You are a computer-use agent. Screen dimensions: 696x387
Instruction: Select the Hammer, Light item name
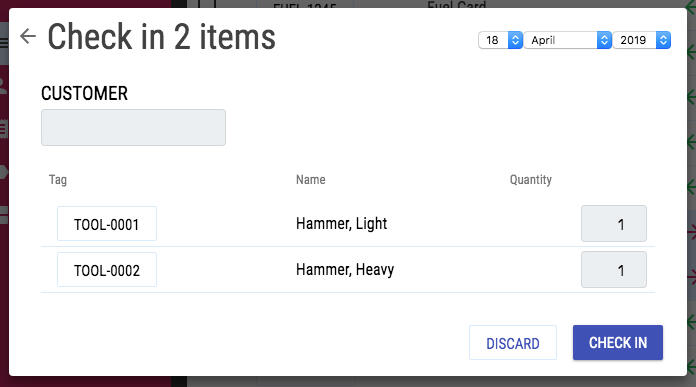point(341,224)
